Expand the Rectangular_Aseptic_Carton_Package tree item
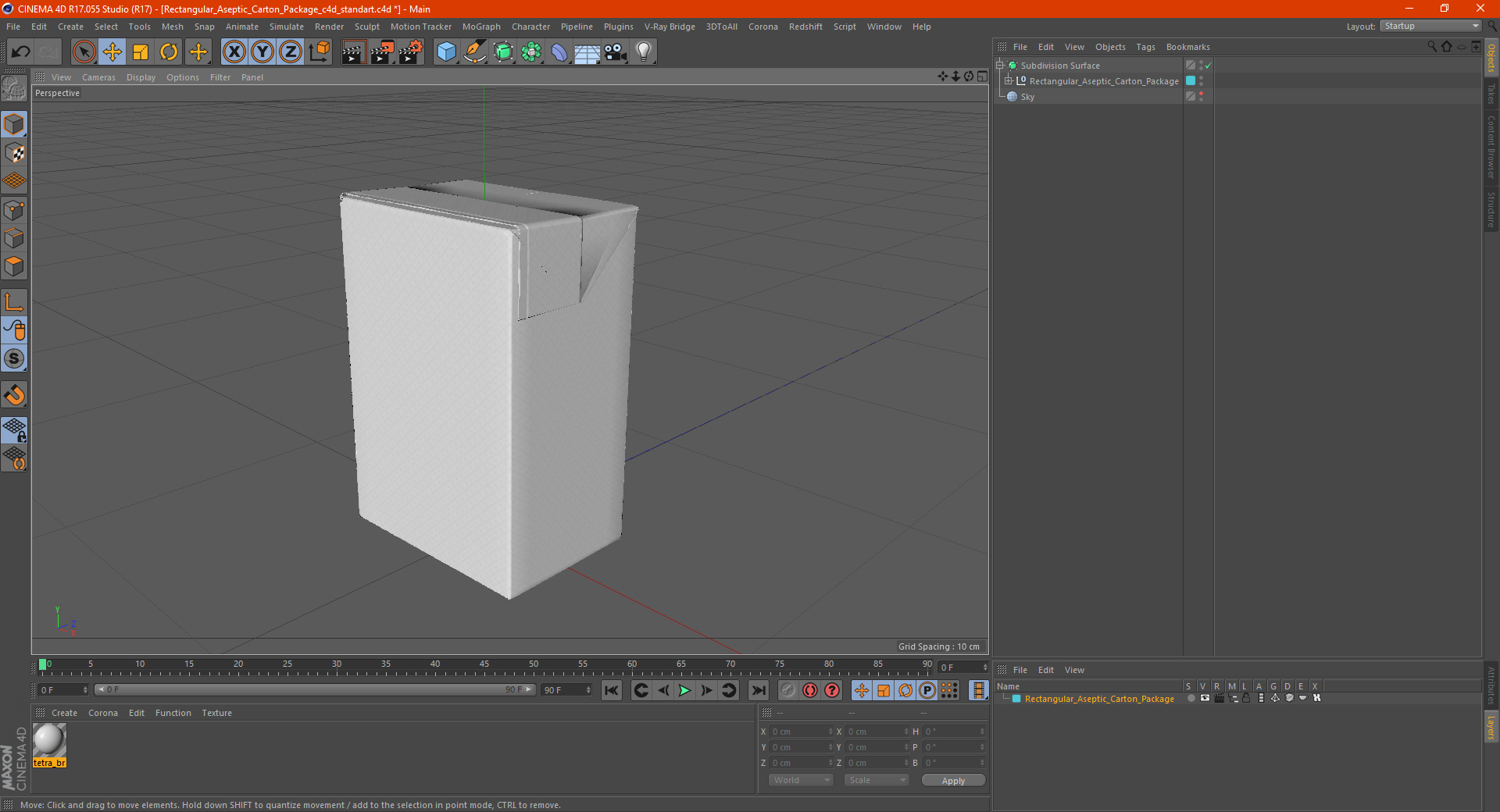This screenshot has height=812, width=1500. point(1008,81)
